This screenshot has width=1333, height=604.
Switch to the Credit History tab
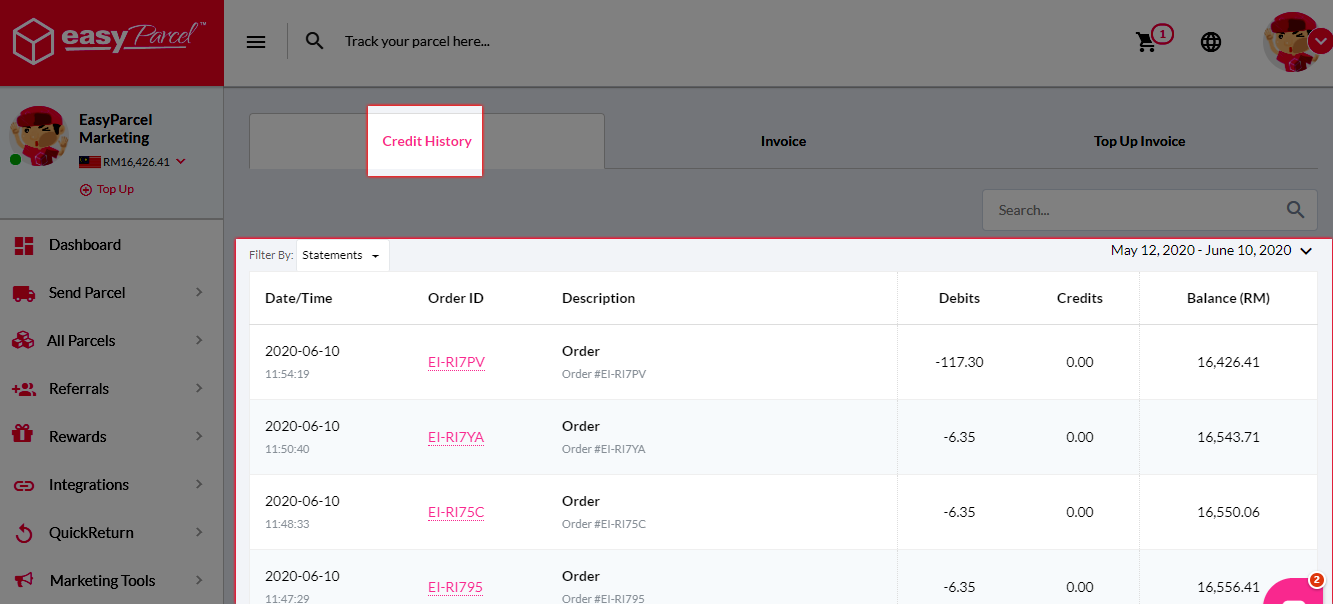tap(427, 141)
